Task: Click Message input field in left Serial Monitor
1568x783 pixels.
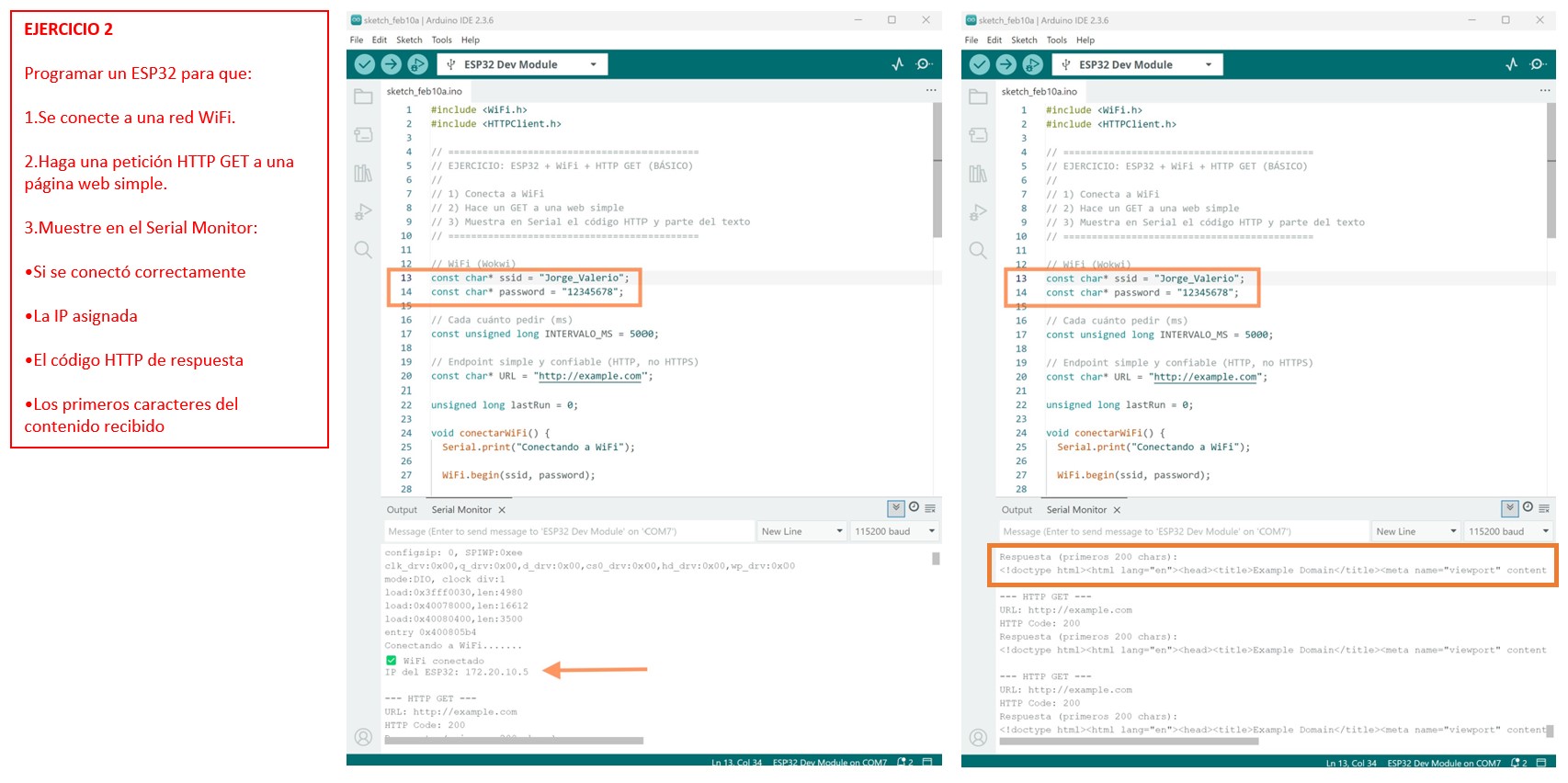Action: point(568,531)
